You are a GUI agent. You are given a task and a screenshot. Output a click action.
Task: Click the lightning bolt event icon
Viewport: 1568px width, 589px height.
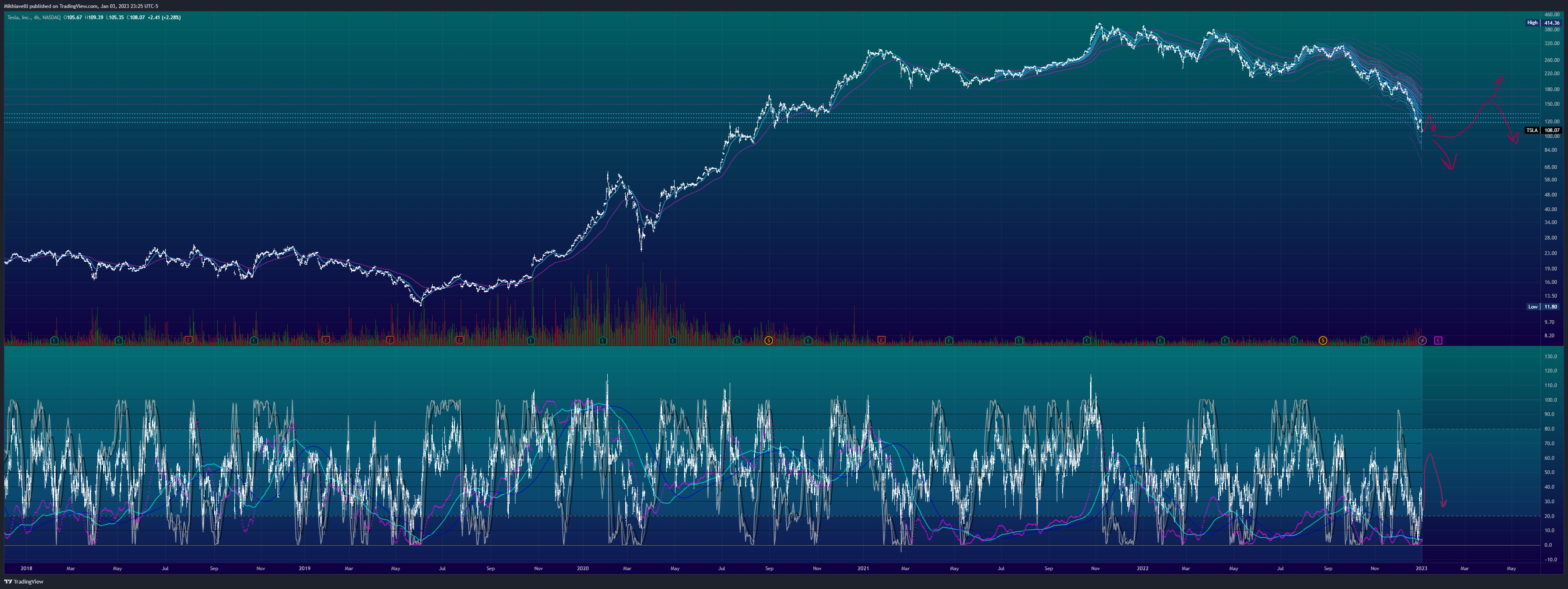[x=1422, y=341]
